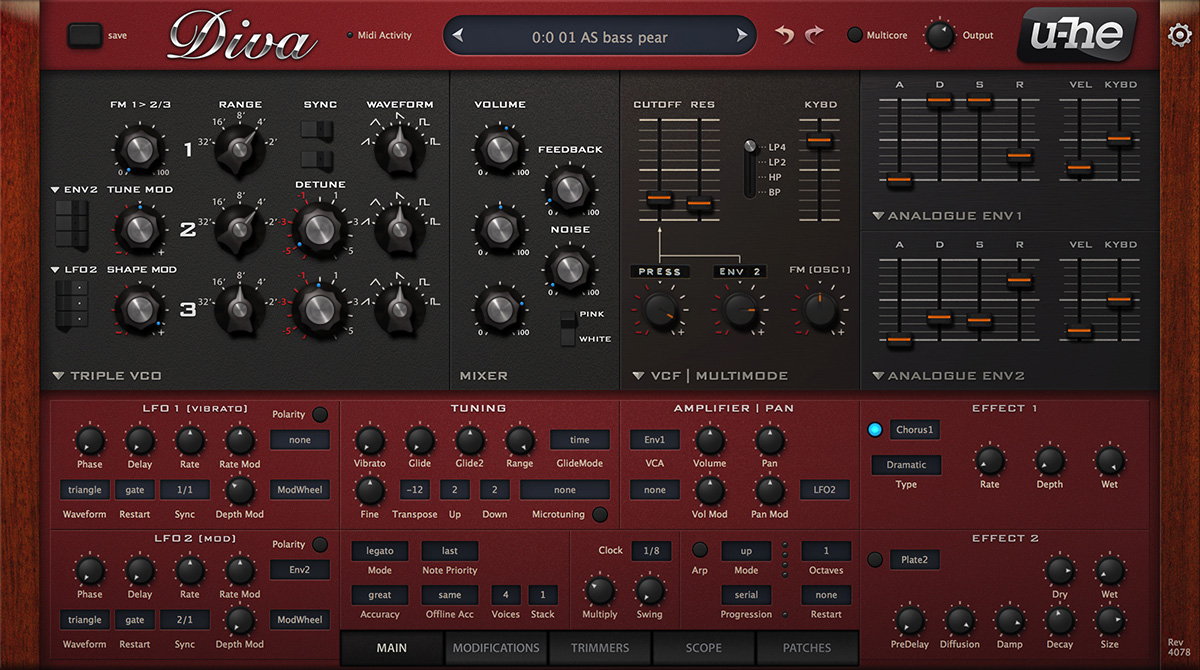Click the preset name display
The image size is (1200, 670).
(x=600, y=36)
